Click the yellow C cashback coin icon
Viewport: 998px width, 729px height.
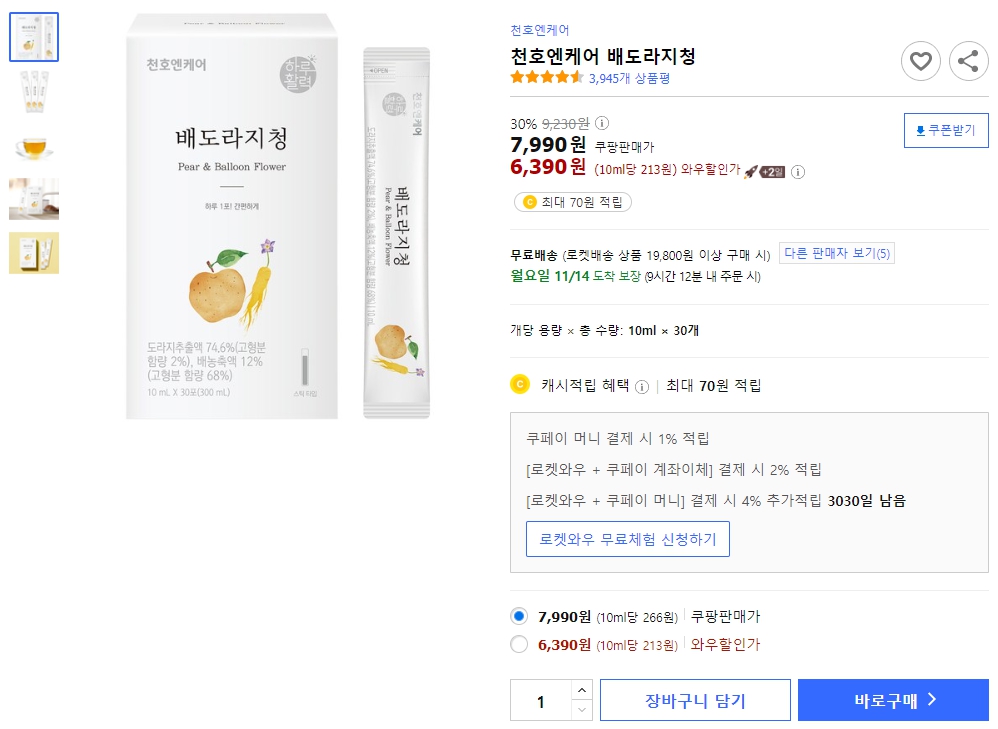coord(519,384)
